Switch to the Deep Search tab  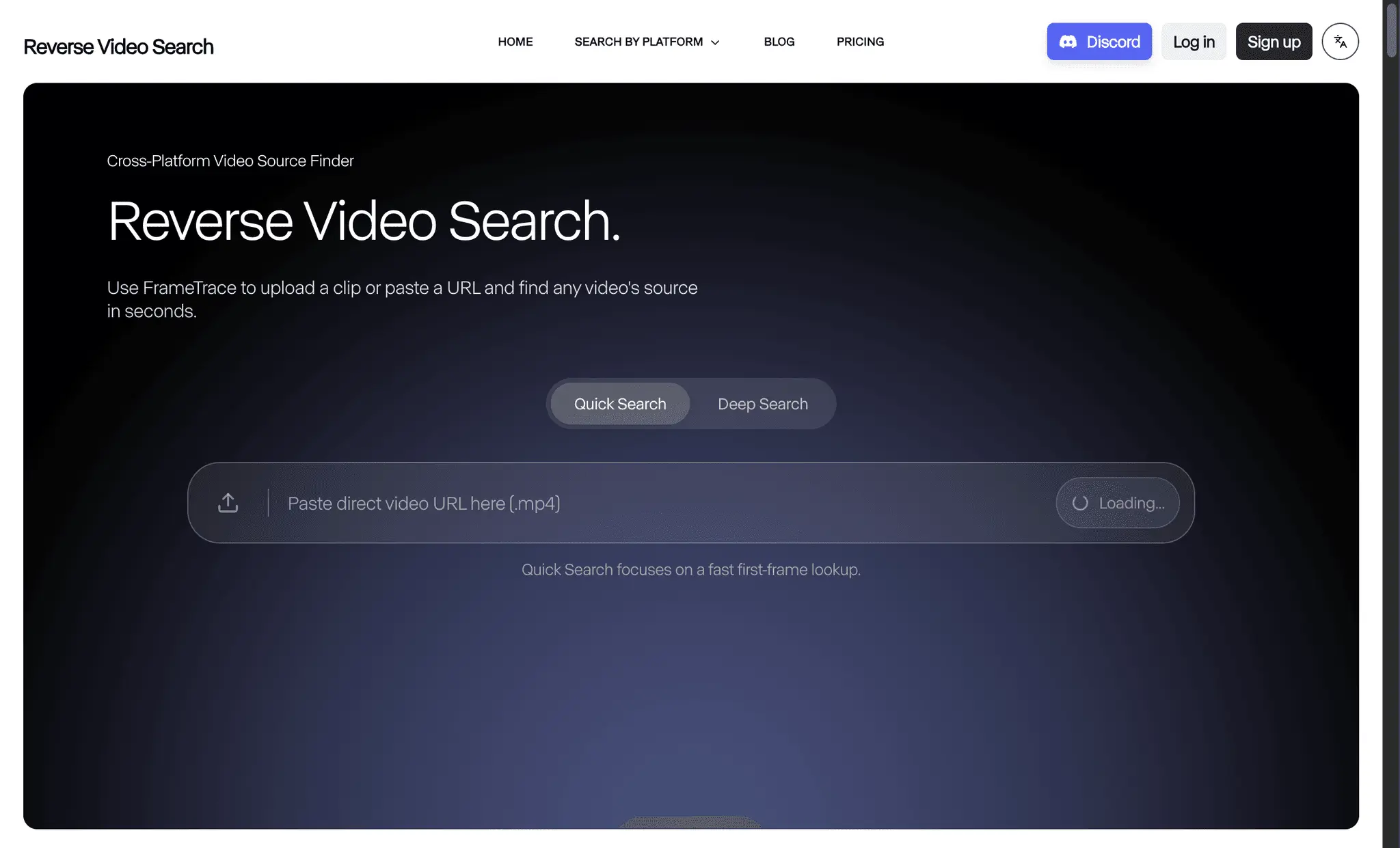tap(763, 404)
